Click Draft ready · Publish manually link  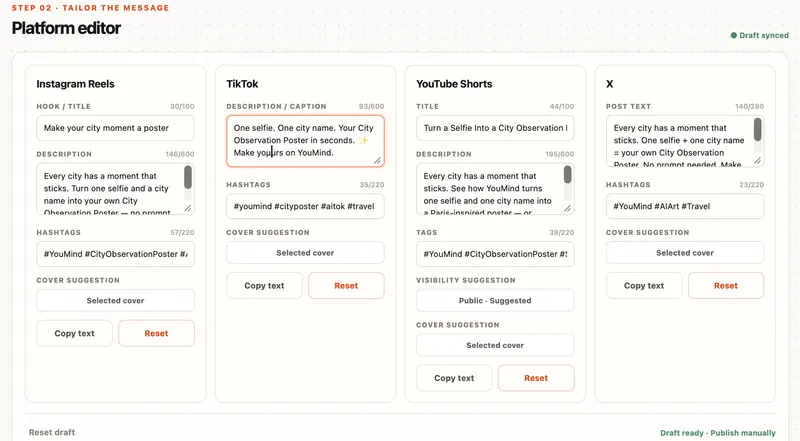[x=718, y=433]
